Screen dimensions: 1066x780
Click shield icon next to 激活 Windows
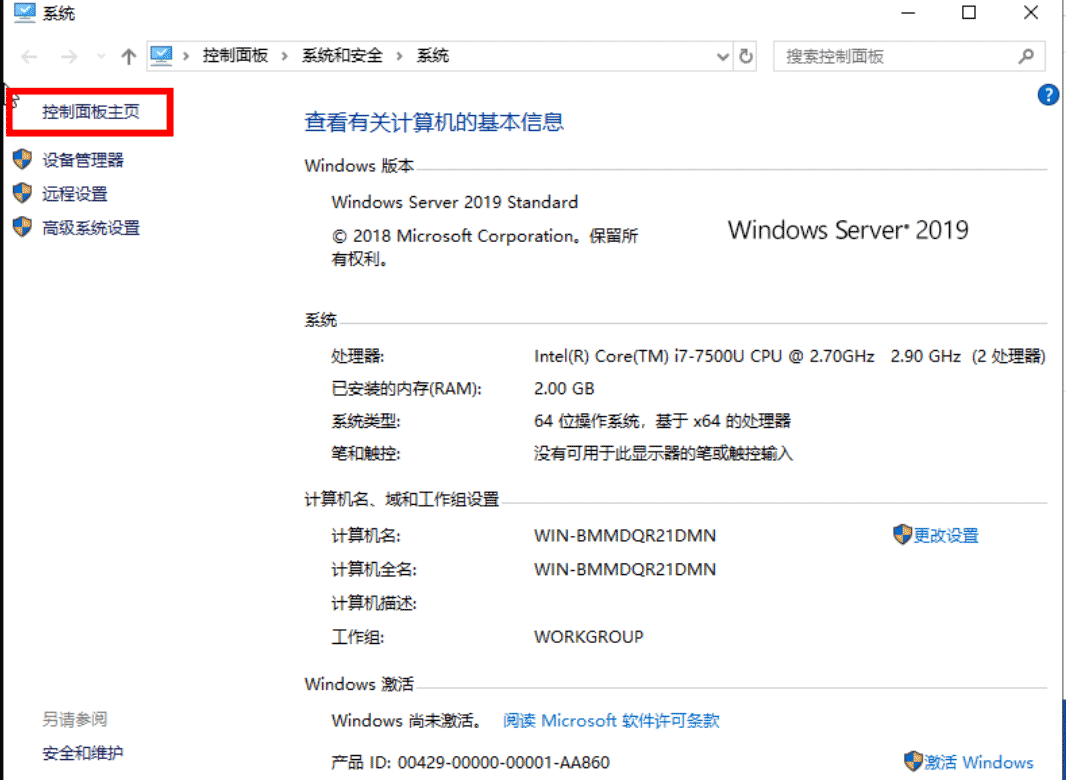pos(913,761)
